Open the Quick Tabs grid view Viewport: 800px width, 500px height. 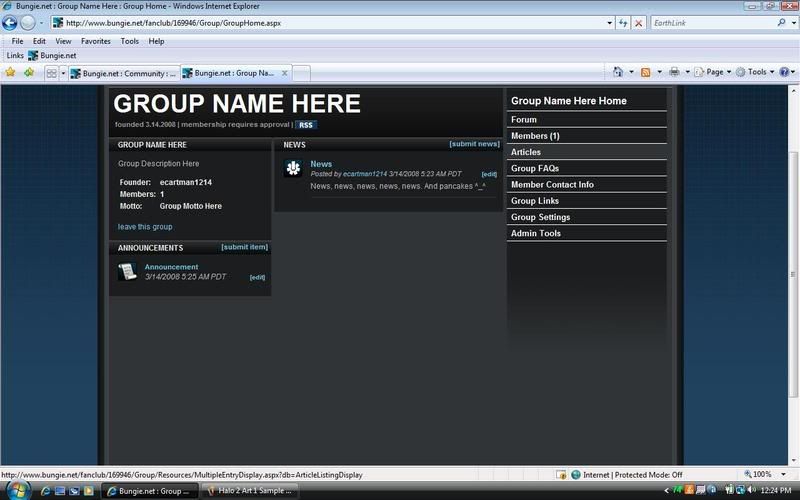[x=50, y=73]
